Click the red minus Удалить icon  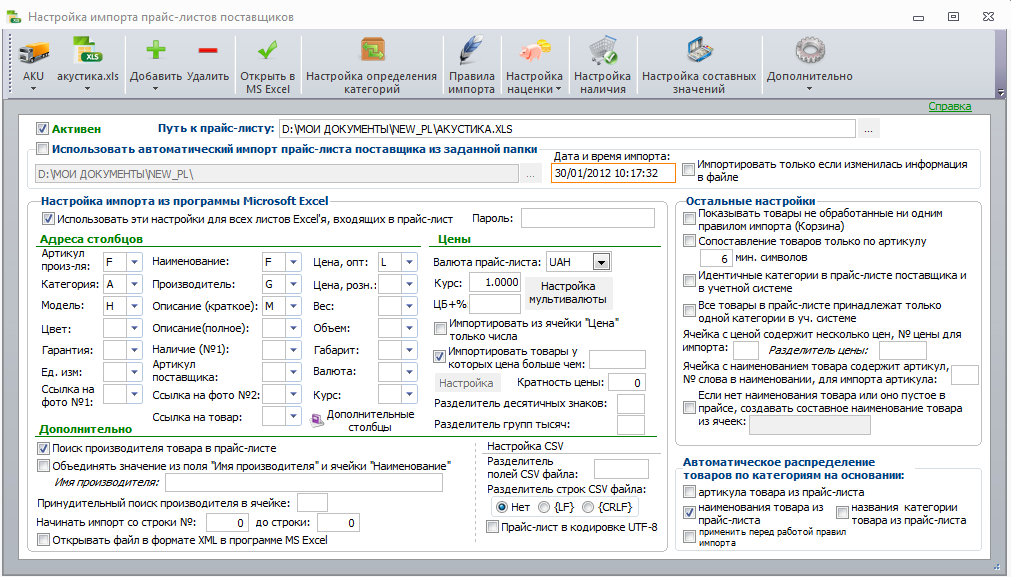pos(208,50)
